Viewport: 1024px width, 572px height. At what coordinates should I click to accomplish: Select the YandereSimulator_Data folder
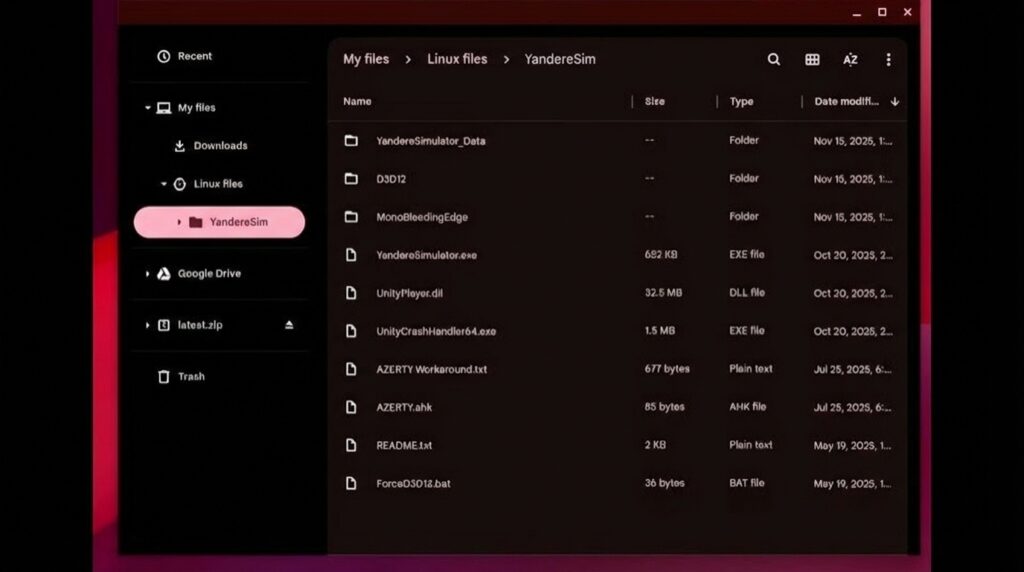[430, 141]
